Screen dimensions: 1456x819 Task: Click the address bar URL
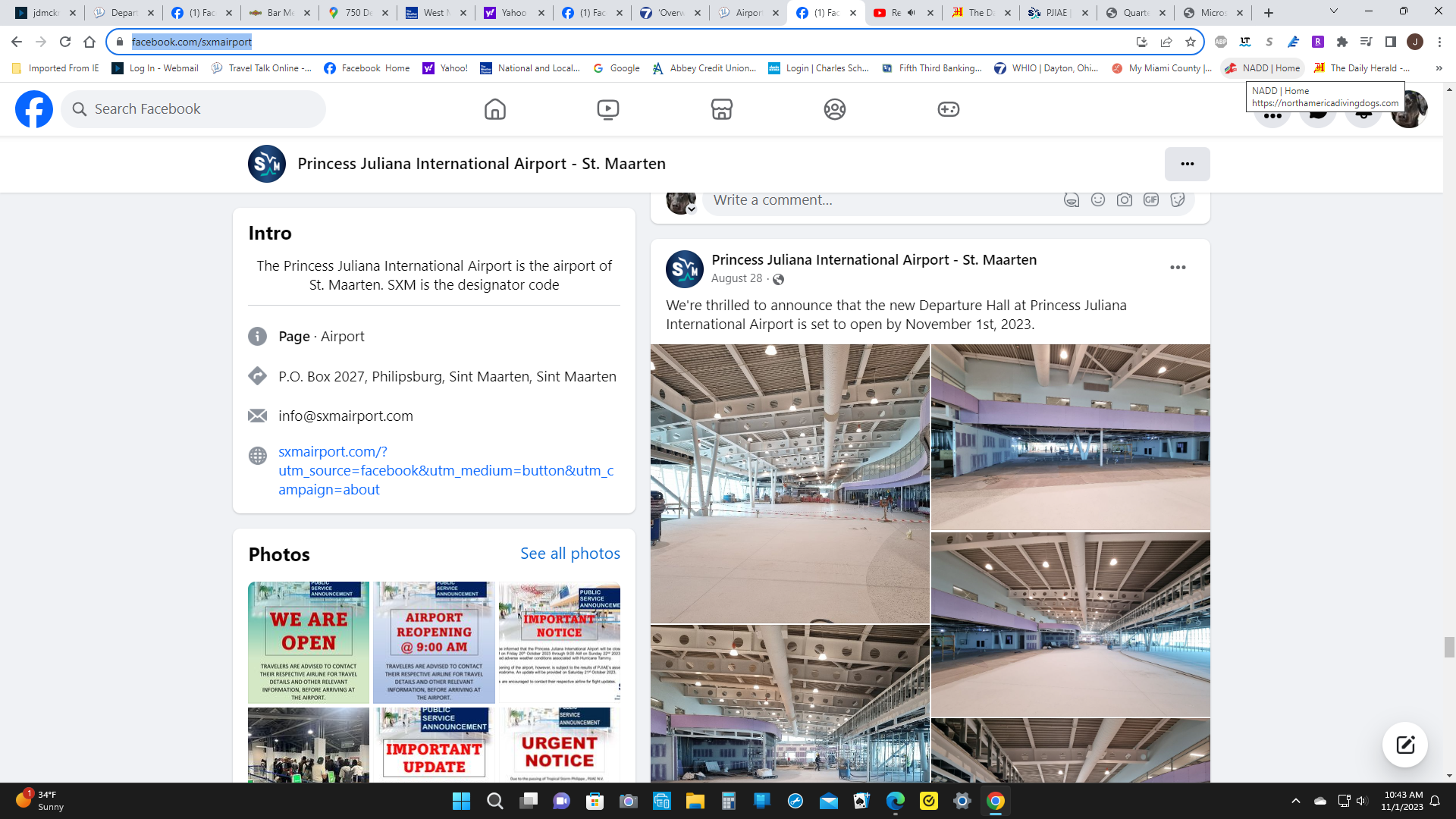pyautogui.click(x=191, y=42)
